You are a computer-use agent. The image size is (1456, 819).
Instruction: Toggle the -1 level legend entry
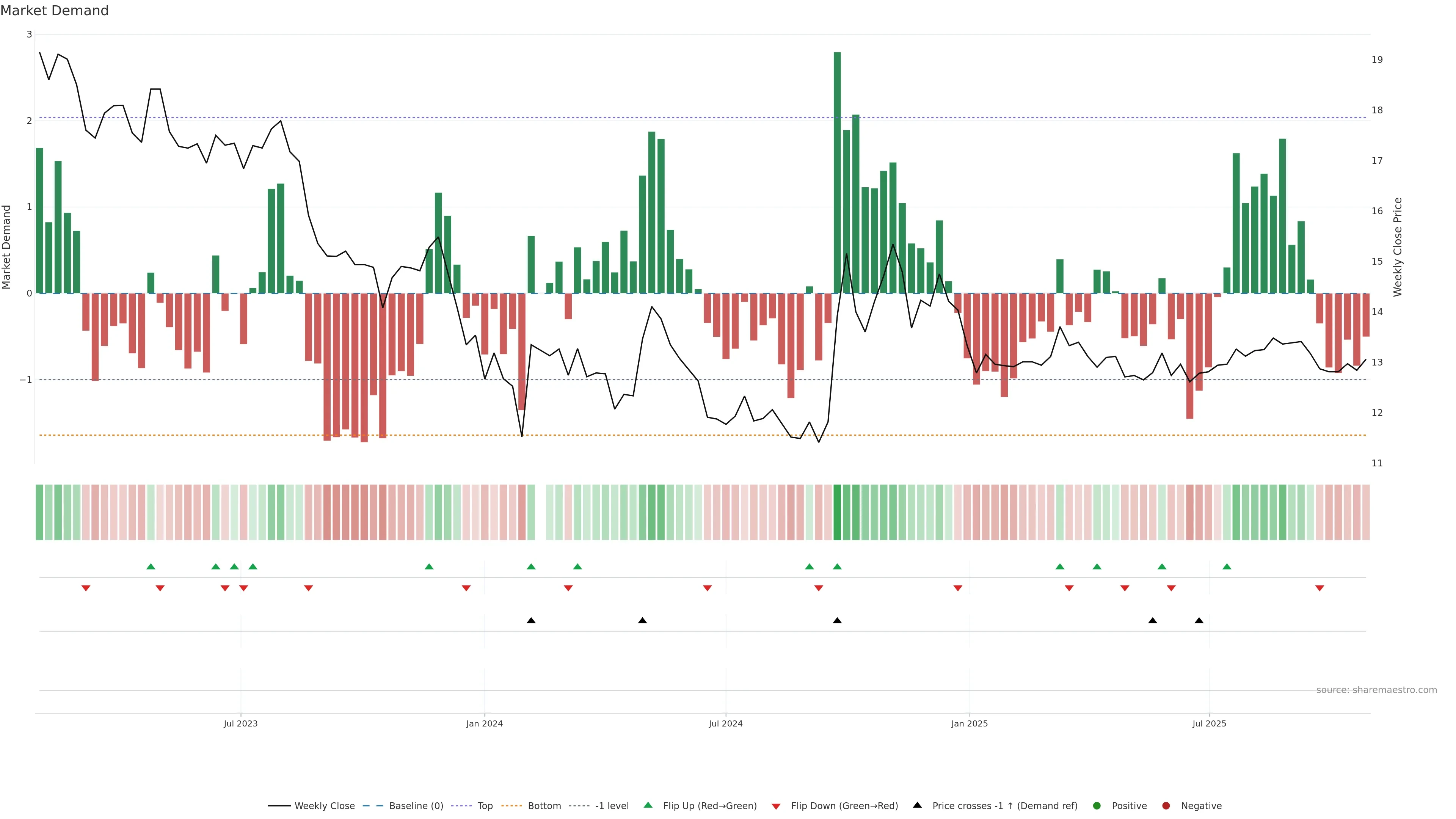point(612,806)
